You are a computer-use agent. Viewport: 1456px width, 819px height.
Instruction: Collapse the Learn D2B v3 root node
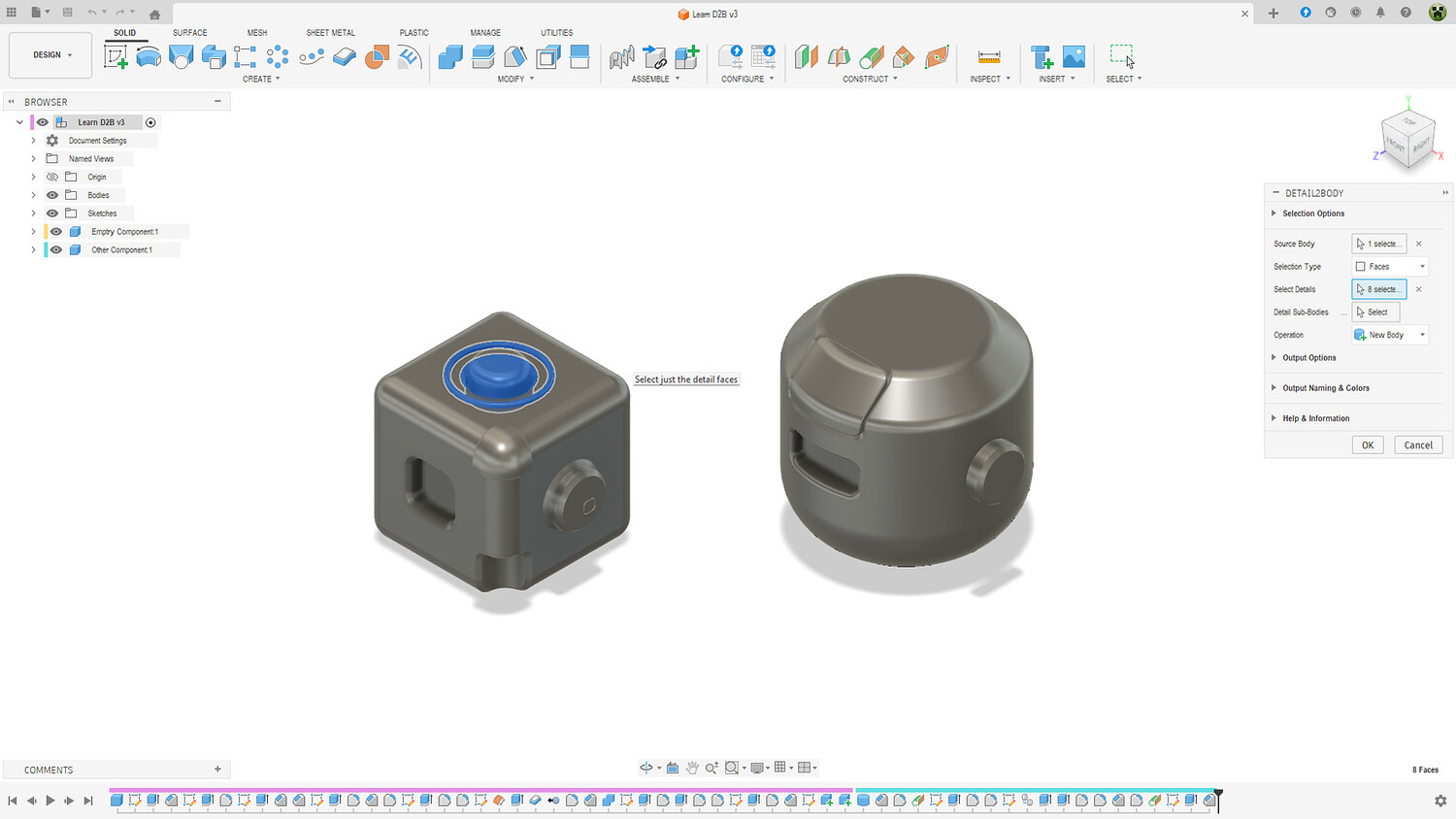(19, 122)
